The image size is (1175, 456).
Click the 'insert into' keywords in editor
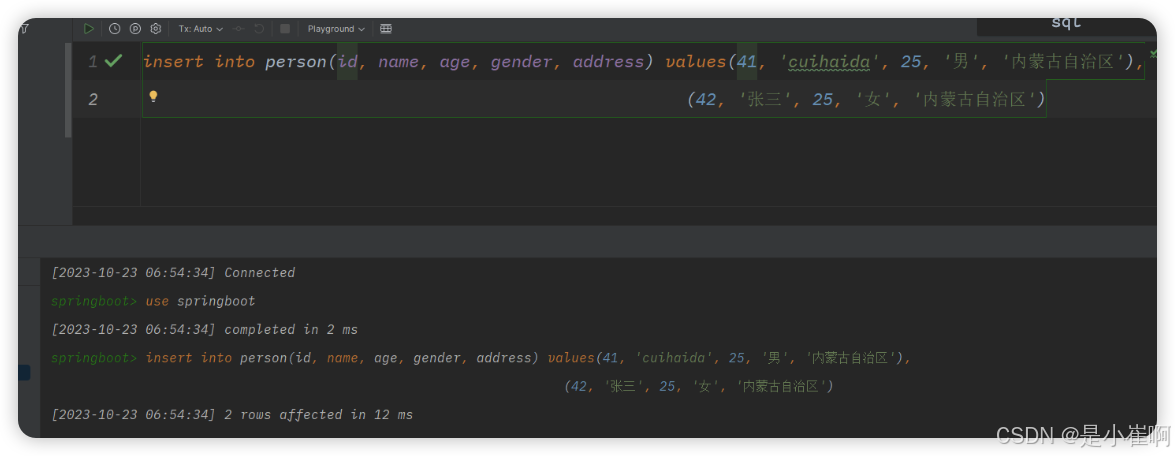pyautogui.click(x=199, y=61)
